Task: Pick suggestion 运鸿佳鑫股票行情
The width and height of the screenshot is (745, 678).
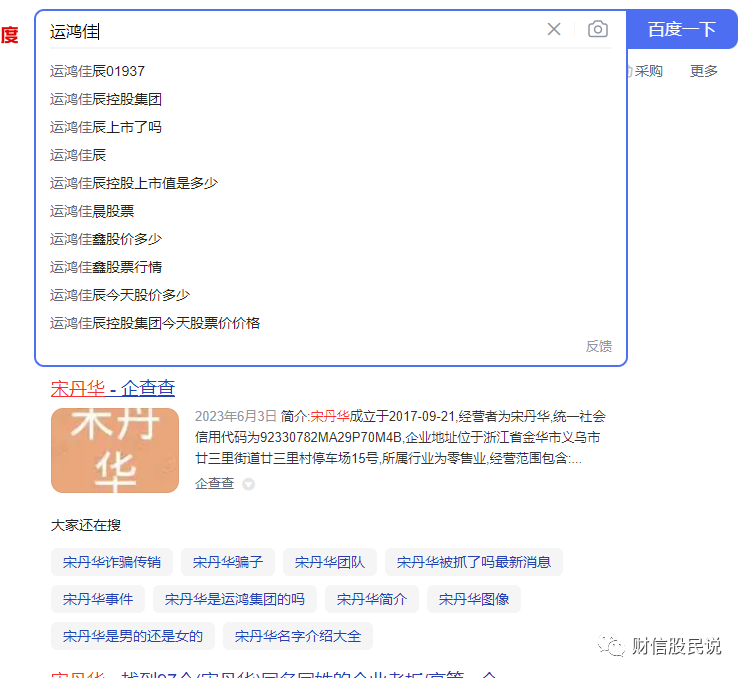Action: pos(105,267)
